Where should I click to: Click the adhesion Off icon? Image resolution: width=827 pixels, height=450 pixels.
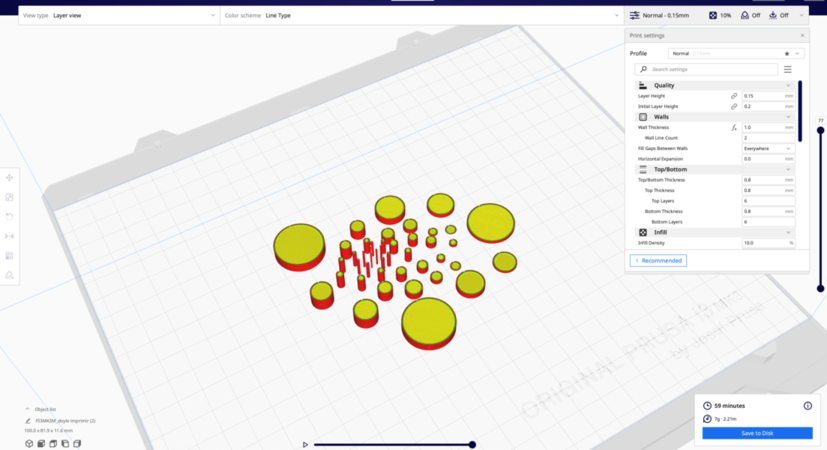coord(773,15)
